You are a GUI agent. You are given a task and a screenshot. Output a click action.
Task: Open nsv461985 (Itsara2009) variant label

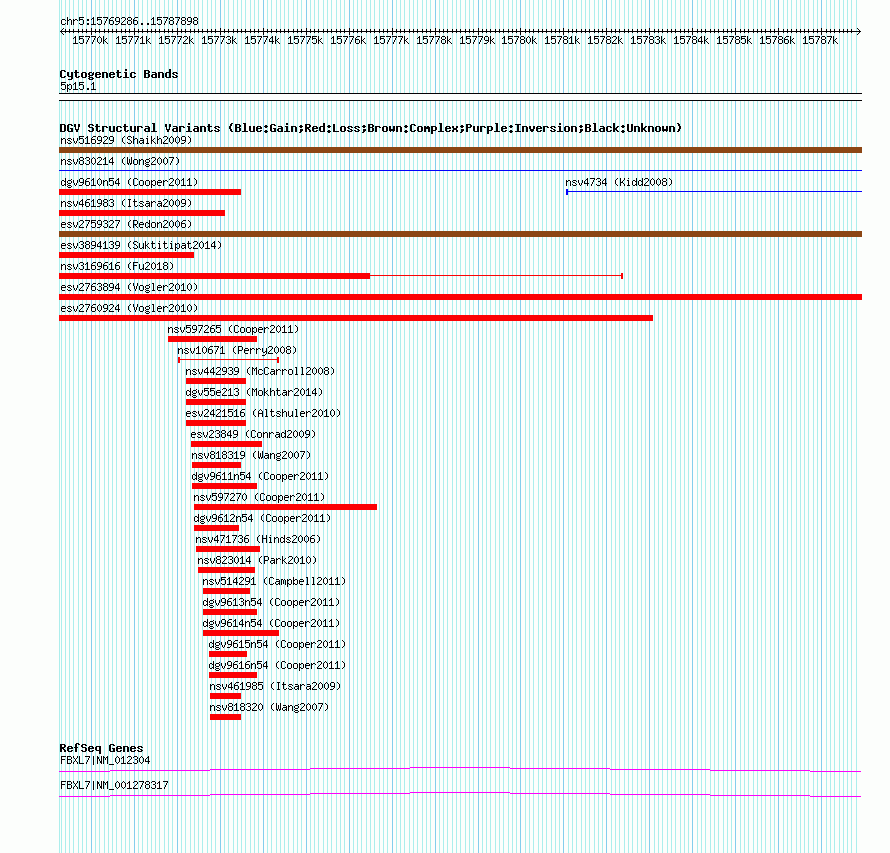coord(275,686)
